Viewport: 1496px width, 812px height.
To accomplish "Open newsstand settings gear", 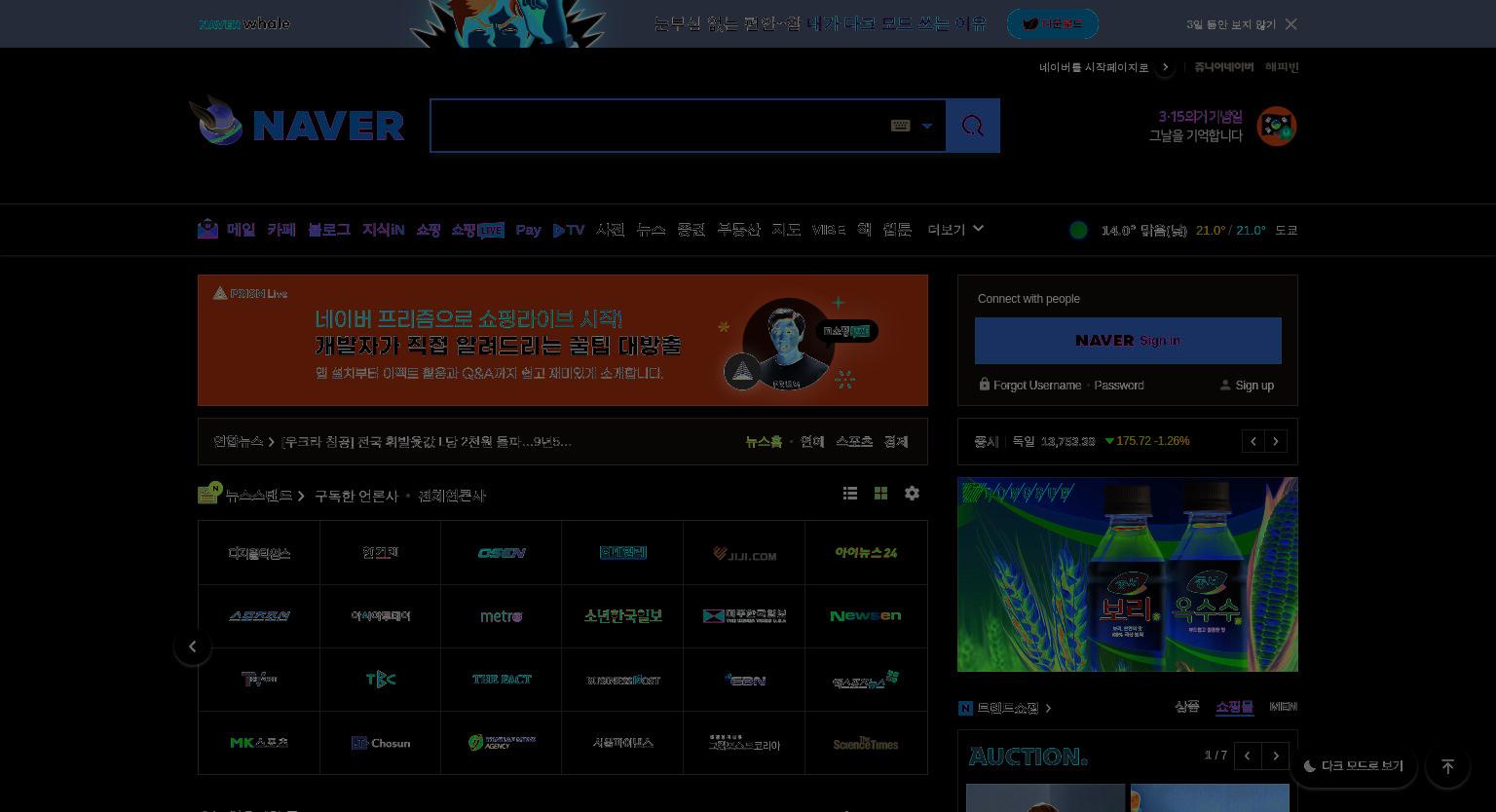I will coord(912,494).
